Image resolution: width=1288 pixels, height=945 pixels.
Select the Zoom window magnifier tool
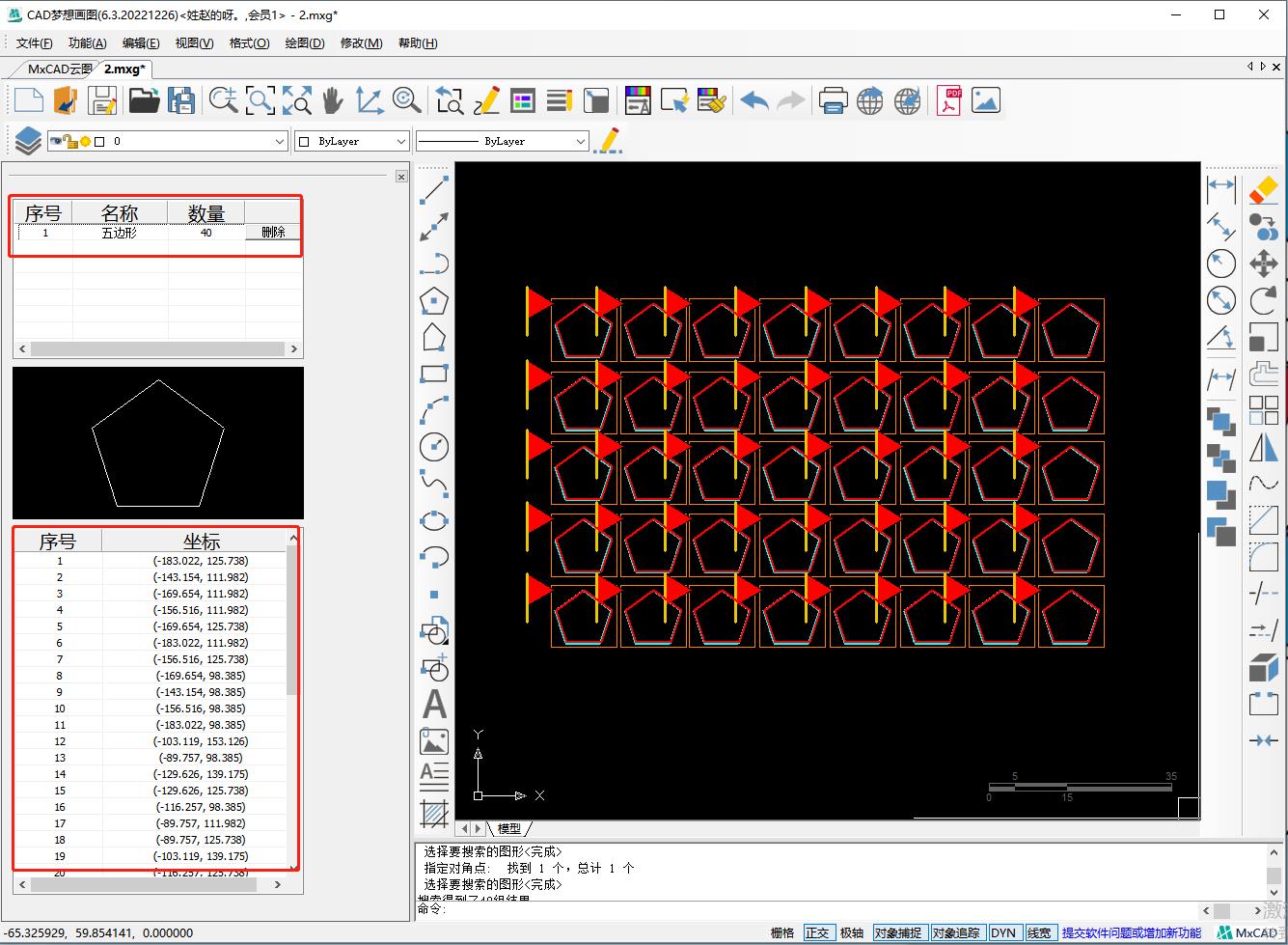click(x=260, y=100)
